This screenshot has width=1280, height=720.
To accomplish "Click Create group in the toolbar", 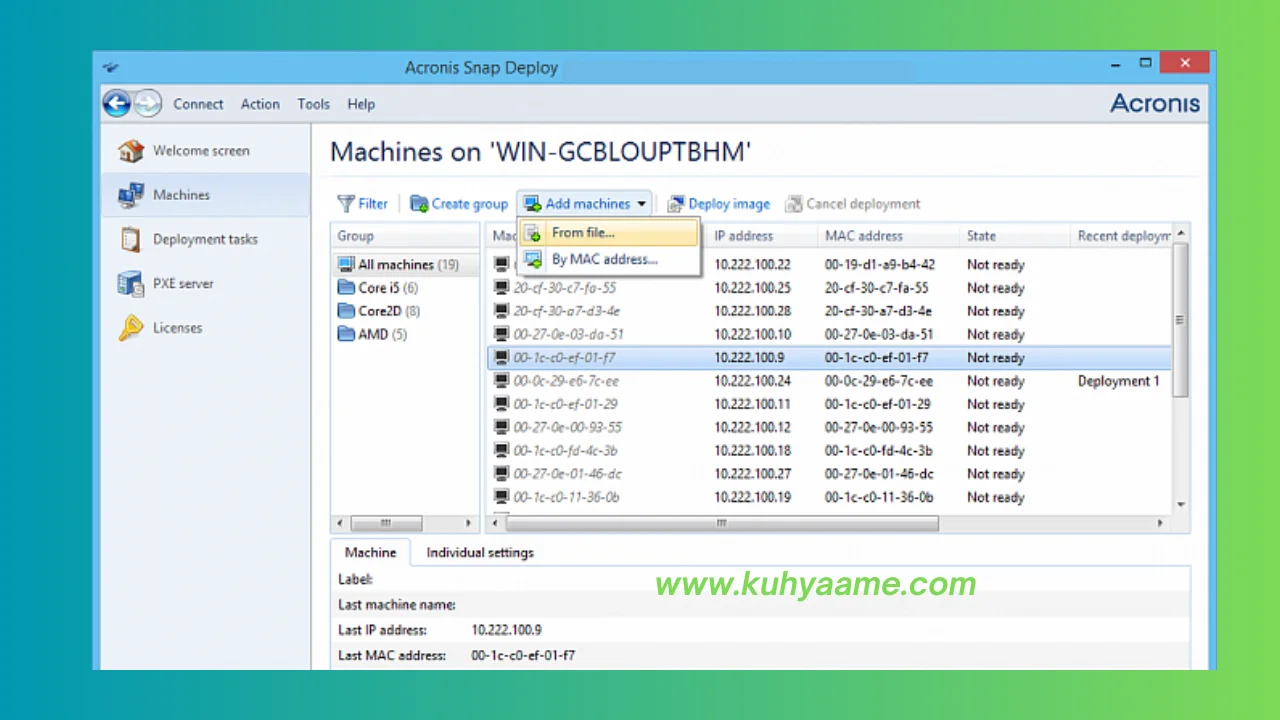I will (x=459, y=204).
